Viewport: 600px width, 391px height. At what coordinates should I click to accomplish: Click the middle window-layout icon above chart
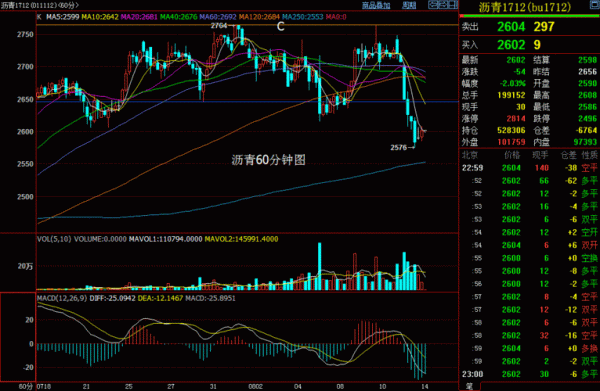[443, 5]
